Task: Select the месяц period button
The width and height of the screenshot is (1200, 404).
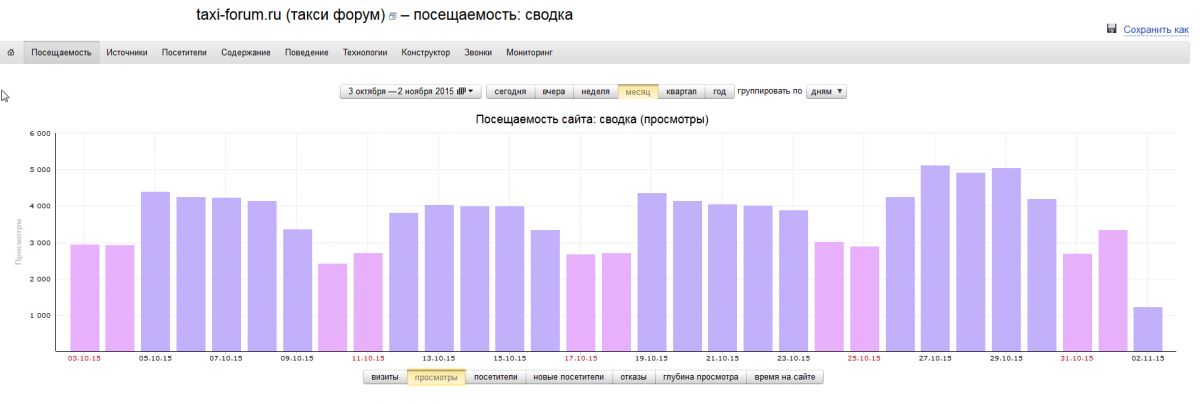Action: (x=638, y=91)
